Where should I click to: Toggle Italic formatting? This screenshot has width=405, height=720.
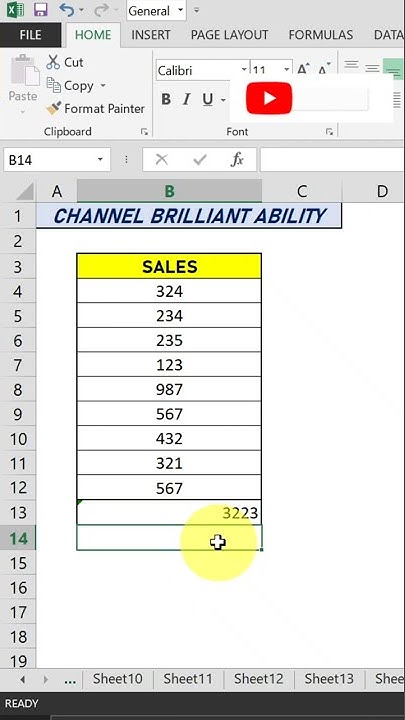186,99
